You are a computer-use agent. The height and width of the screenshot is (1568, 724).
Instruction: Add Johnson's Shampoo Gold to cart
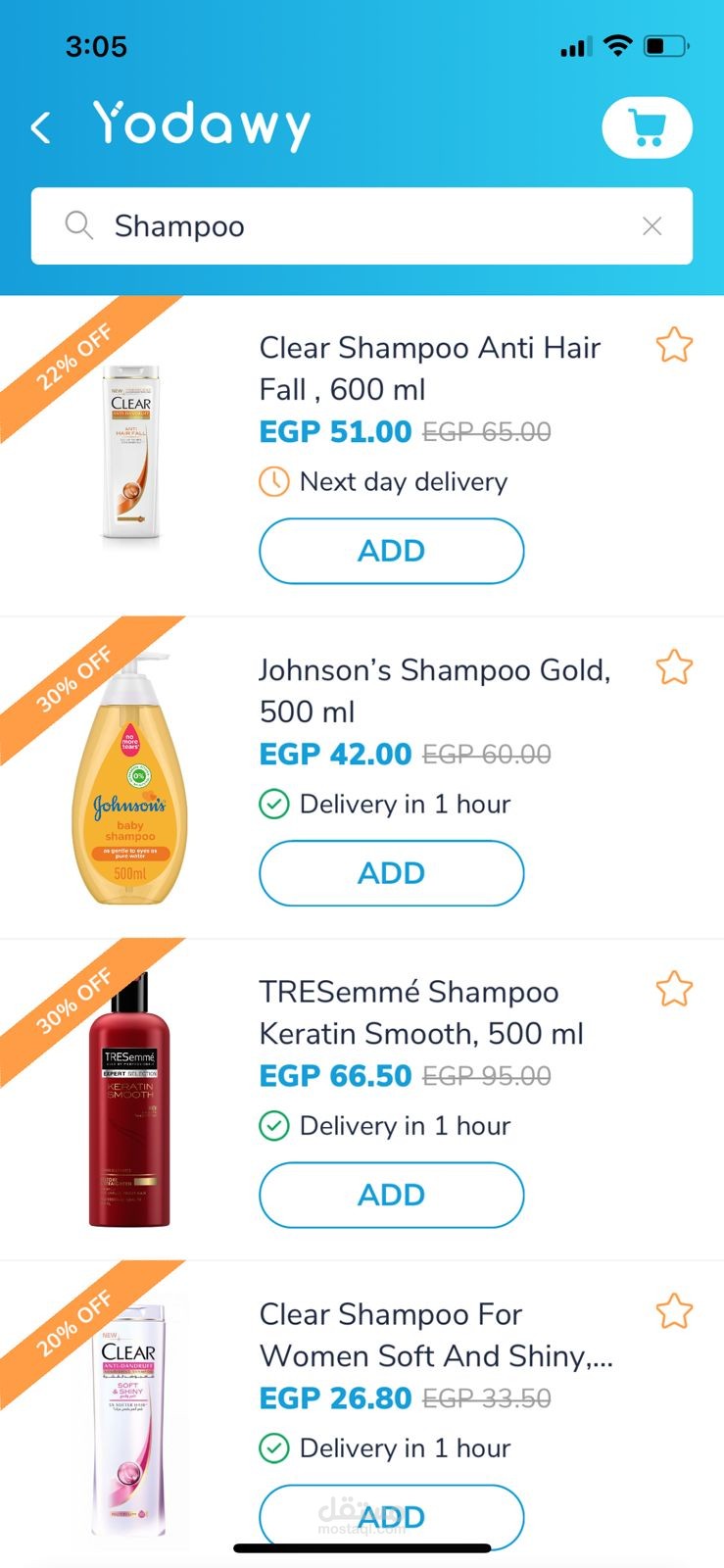coord(391,873)
